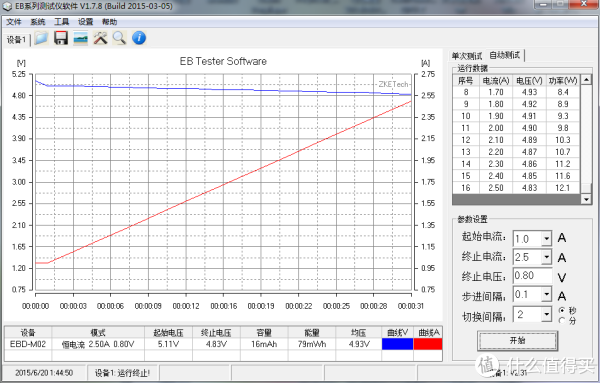
Task: Open the 切换间隔 switch interval dropdown
Action: coord(546,315)
